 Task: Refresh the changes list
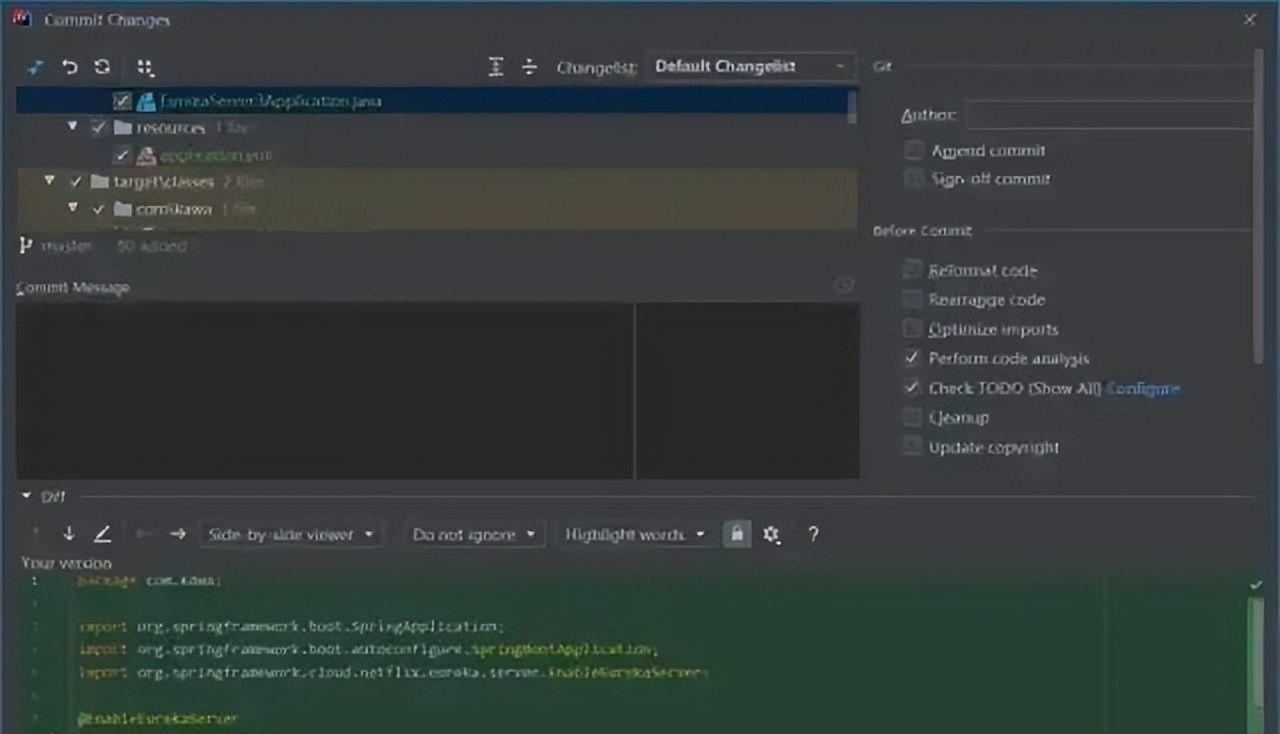[x=101, y=67]
